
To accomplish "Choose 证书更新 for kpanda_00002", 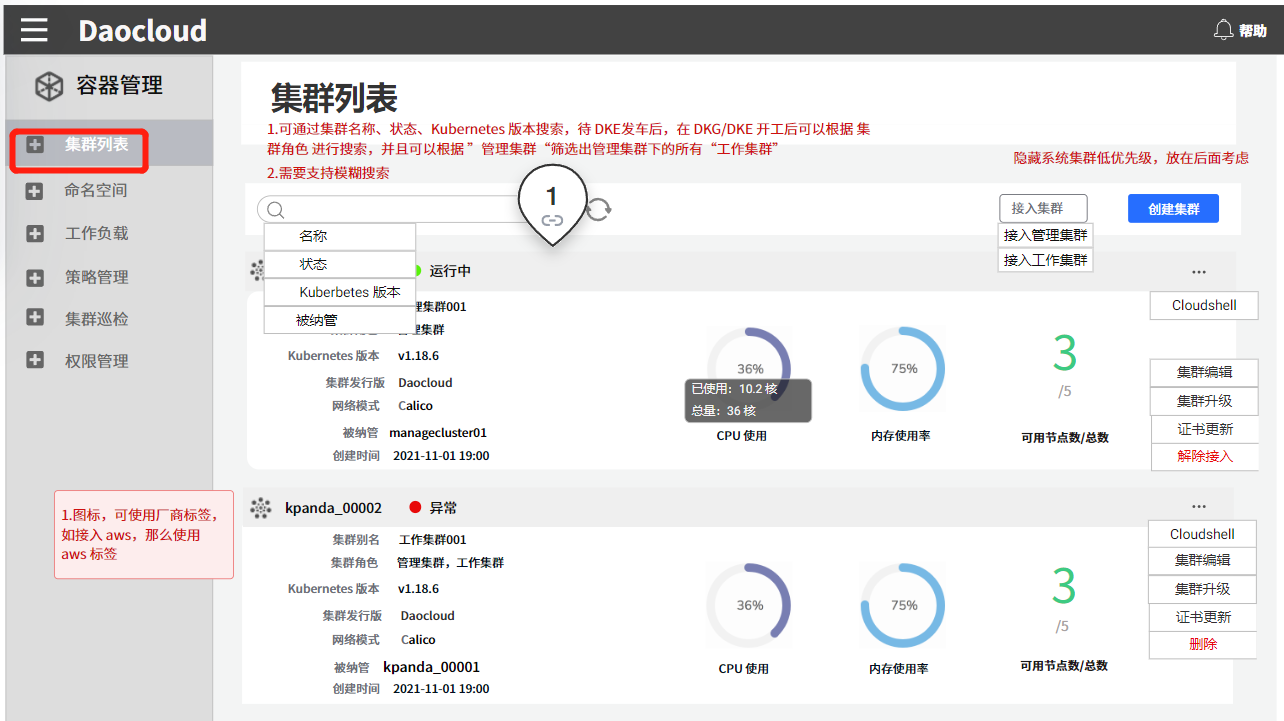I will coord(1202,617).
